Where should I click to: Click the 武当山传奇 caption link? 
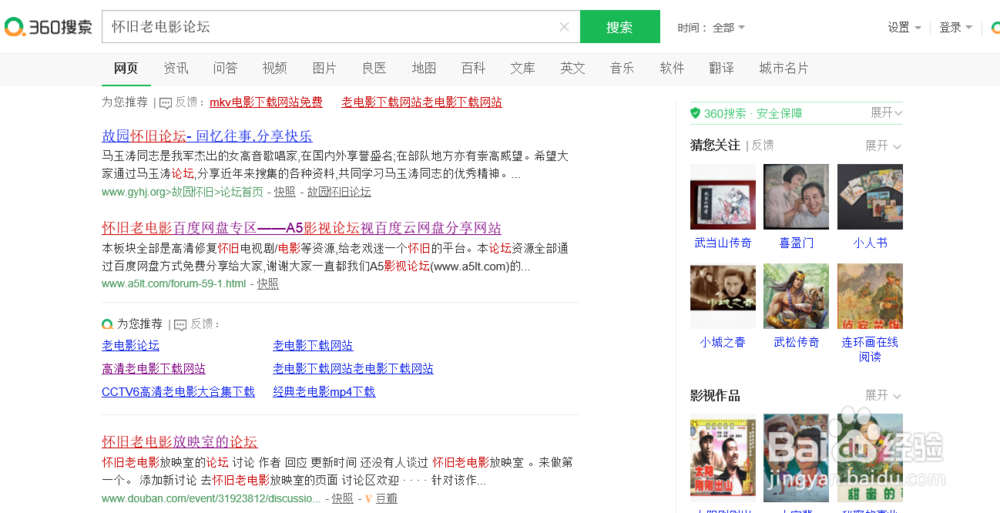723,243
